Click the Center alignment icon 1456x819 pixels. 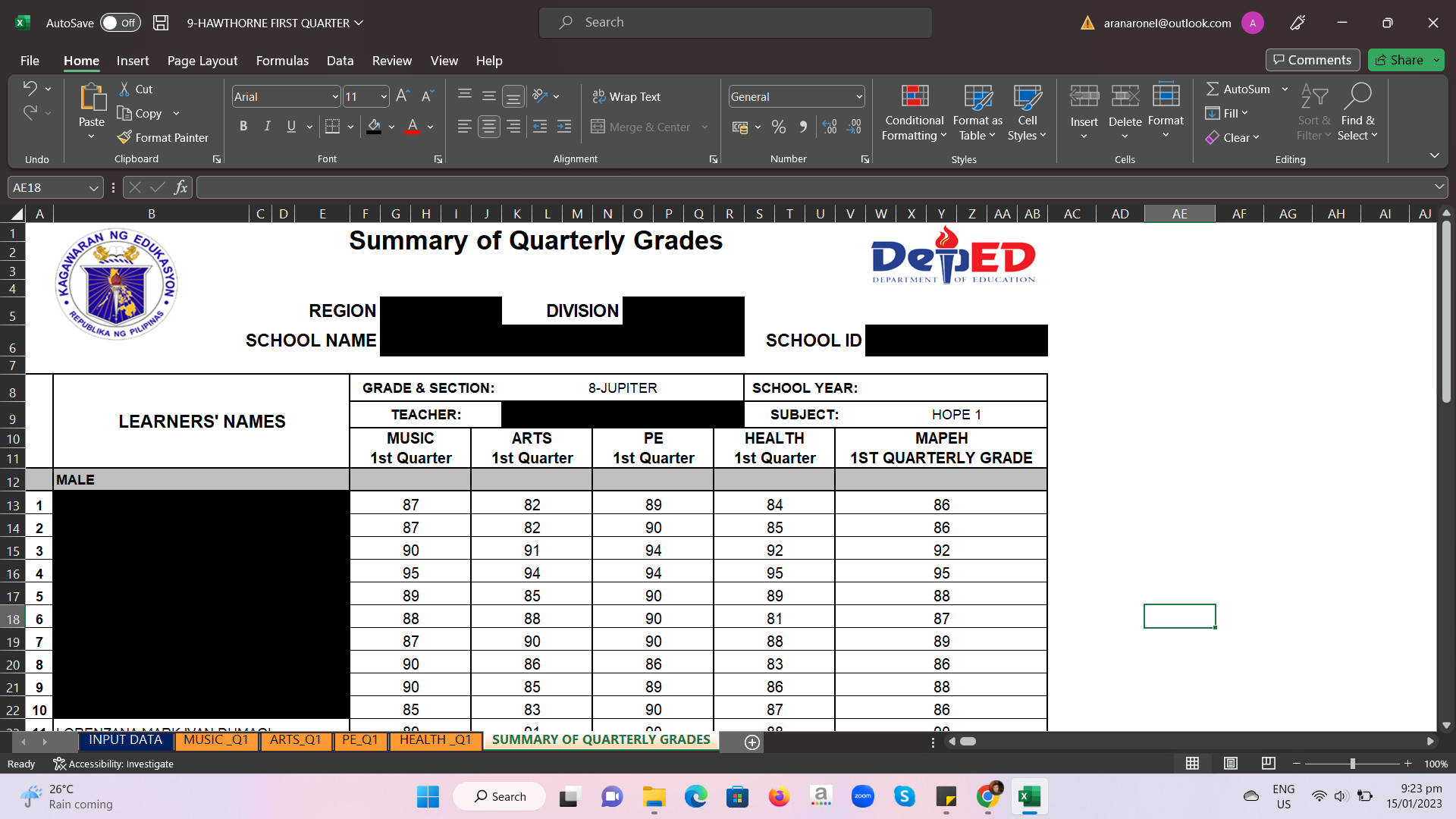489,127
